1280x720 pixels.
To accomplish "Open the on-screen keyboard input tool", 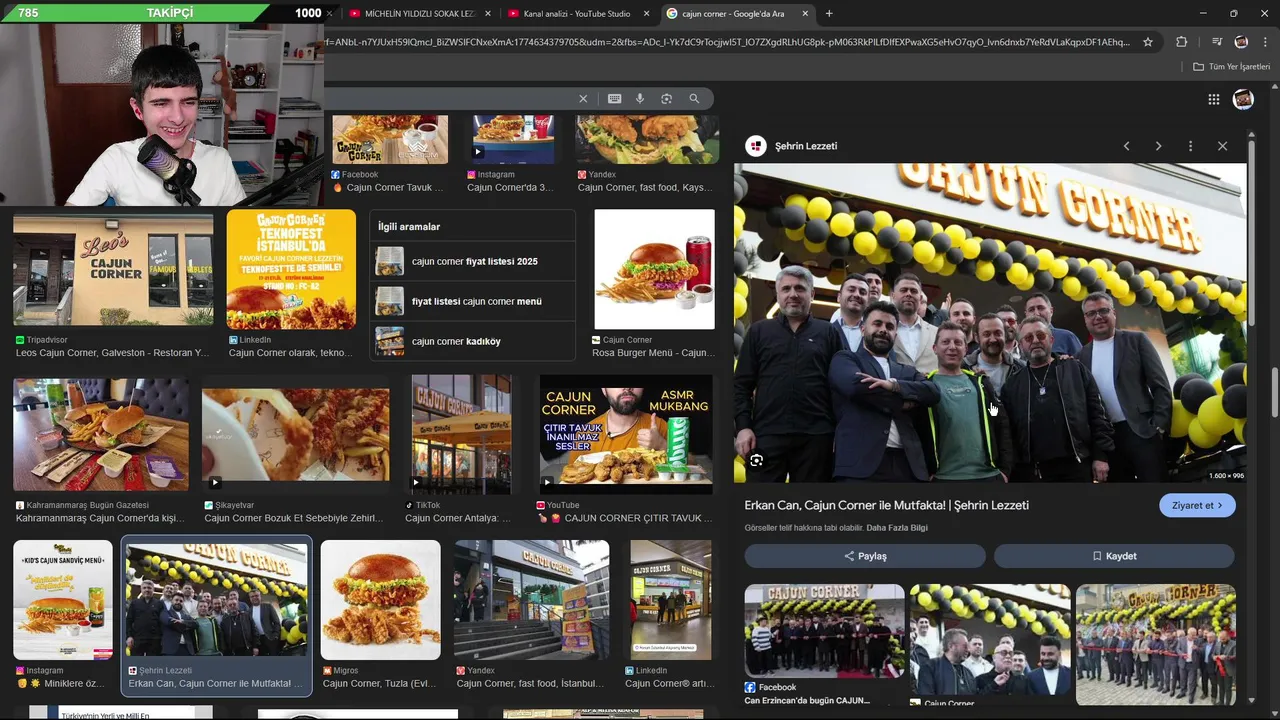I will 614,99.
